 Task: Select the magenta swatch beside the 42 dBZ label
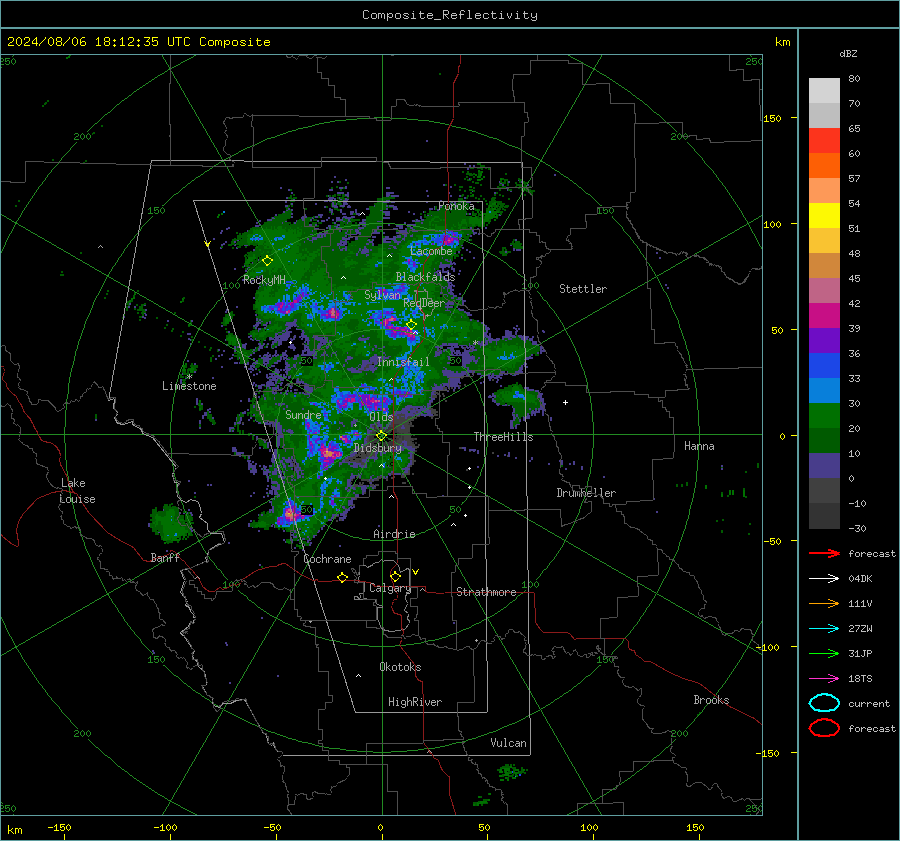tap(824, 315)
